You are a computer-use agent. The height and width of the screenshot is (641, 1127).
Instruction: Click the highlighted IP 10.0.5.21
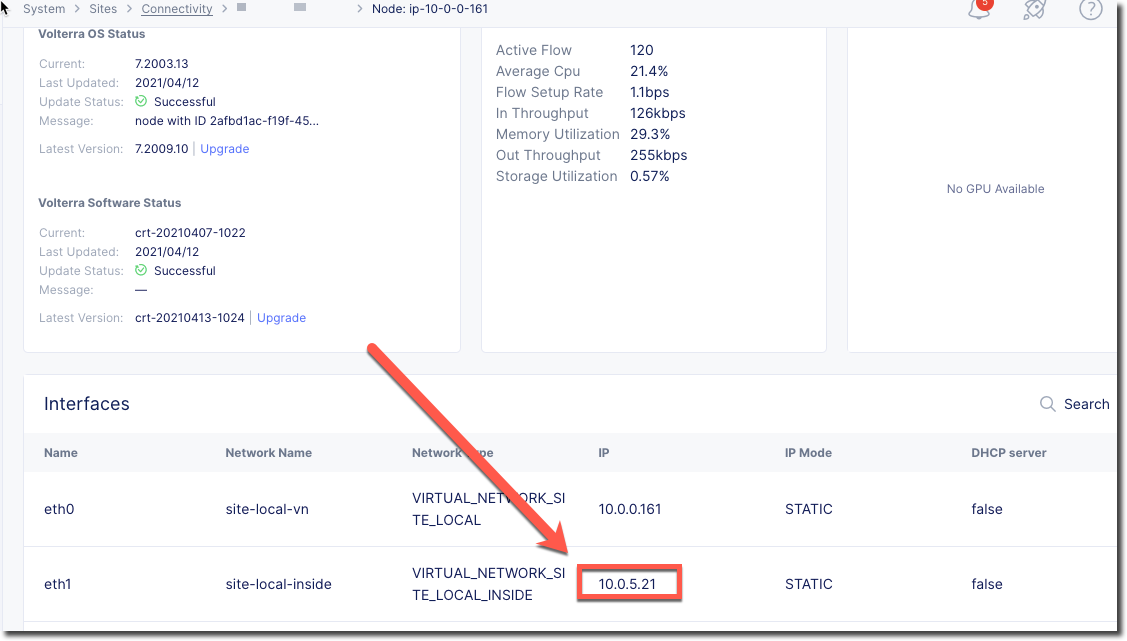(628, 584)
